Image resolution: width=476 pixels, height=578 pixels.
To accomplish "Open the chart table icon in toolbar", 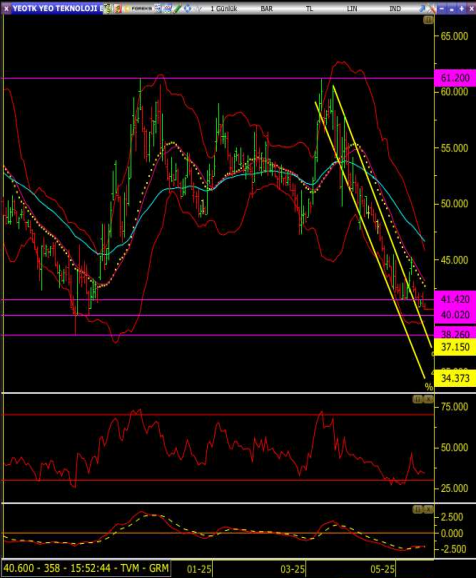I will tap(158, 8).
